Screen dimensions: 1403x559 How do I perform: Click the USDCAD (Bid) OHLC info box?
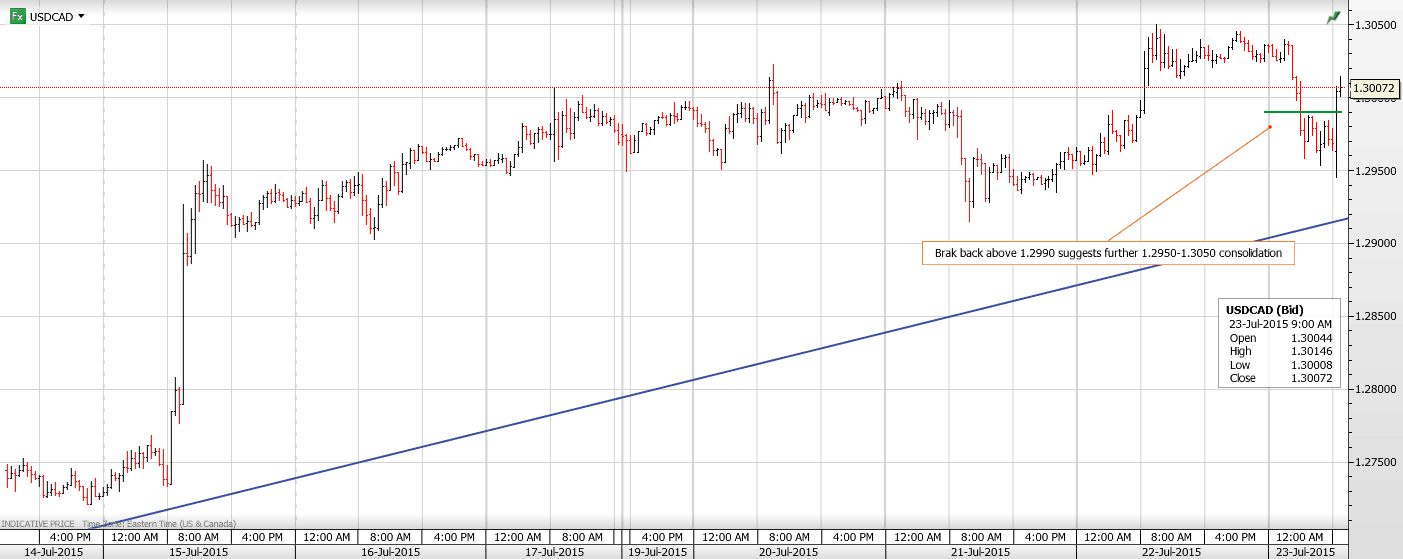(1279, 343)
